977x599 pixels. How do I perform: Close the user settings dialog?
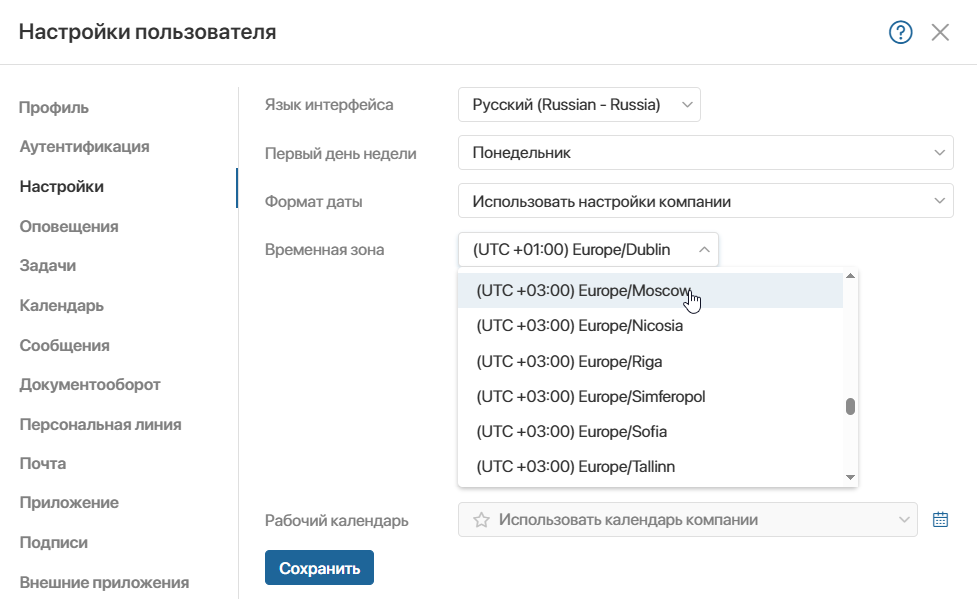[x=940, y=32]
